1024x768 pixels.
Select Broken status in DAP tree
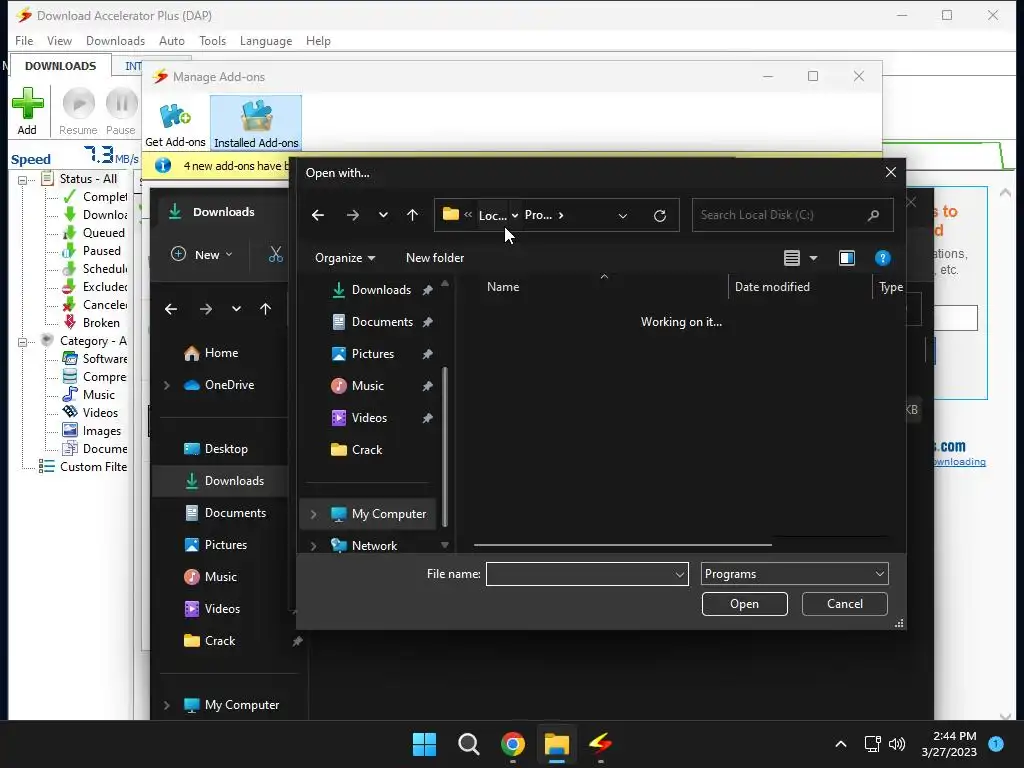(x=101, y=323)
